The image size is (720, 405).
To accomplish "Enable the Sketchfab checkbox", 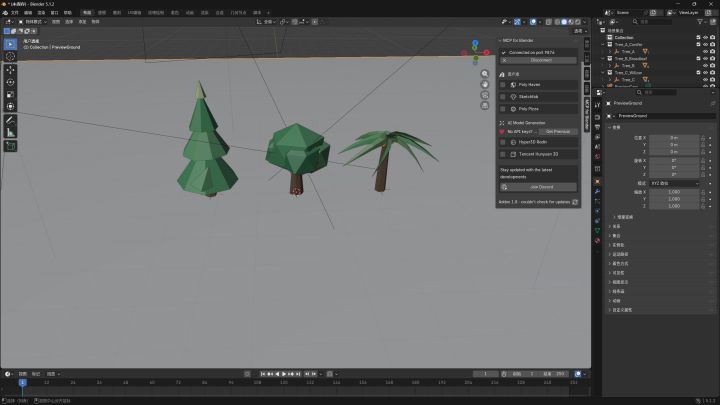I will pyautogui.click(x=503, y=97).
